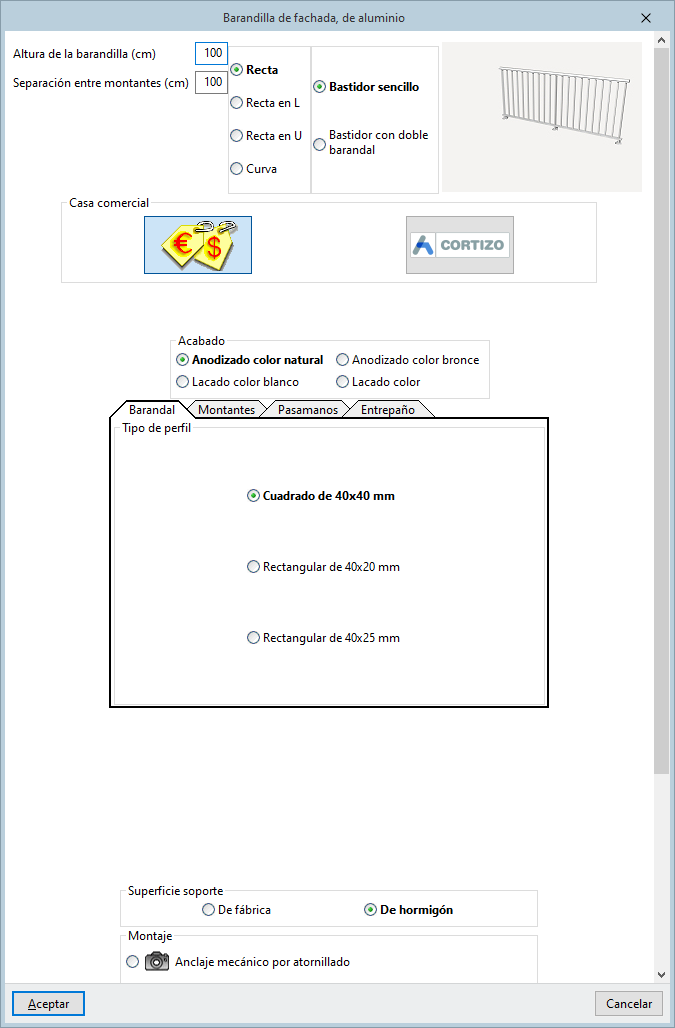Click the Aceptar button
675x1028 pixels.
tap(48, 1004)
